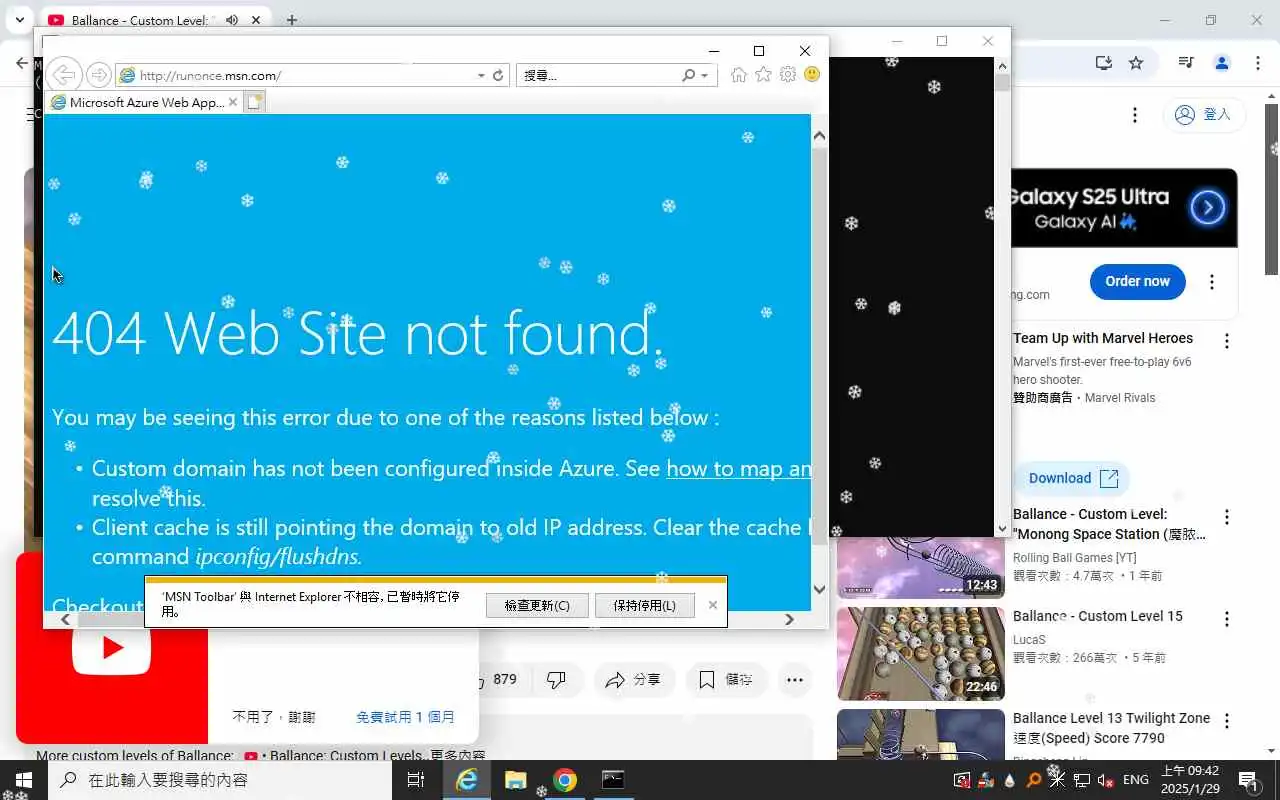Click IE vertical scrollbar up arrow
This screenshot has height=800, width=1280.
click(819, 136)
